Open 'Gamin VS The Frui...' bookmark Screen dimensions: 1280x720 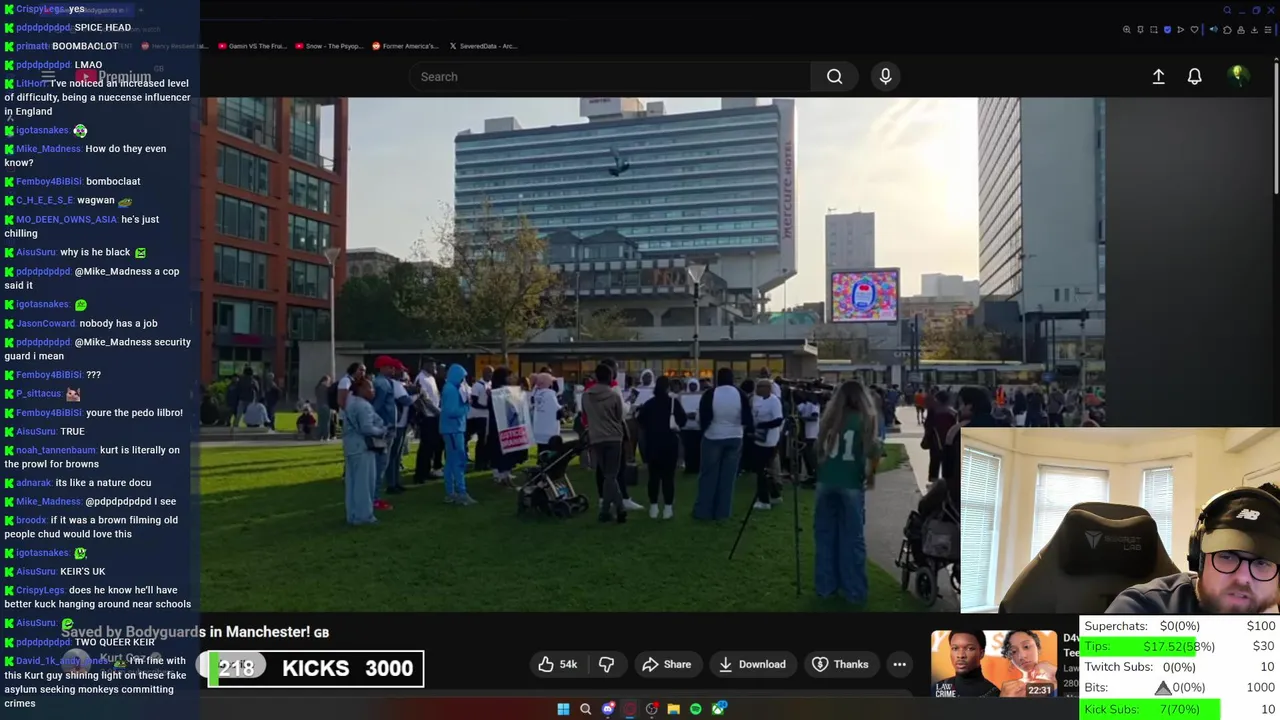pyautogui.click(x=251, y=46)
